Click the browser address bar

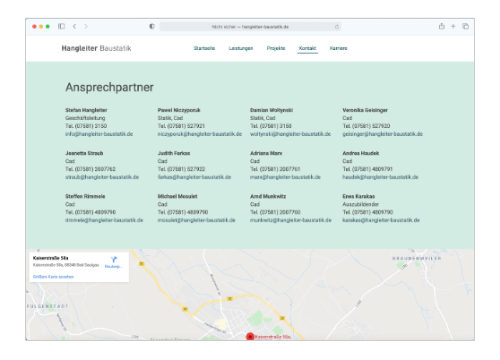coord(250,27)
